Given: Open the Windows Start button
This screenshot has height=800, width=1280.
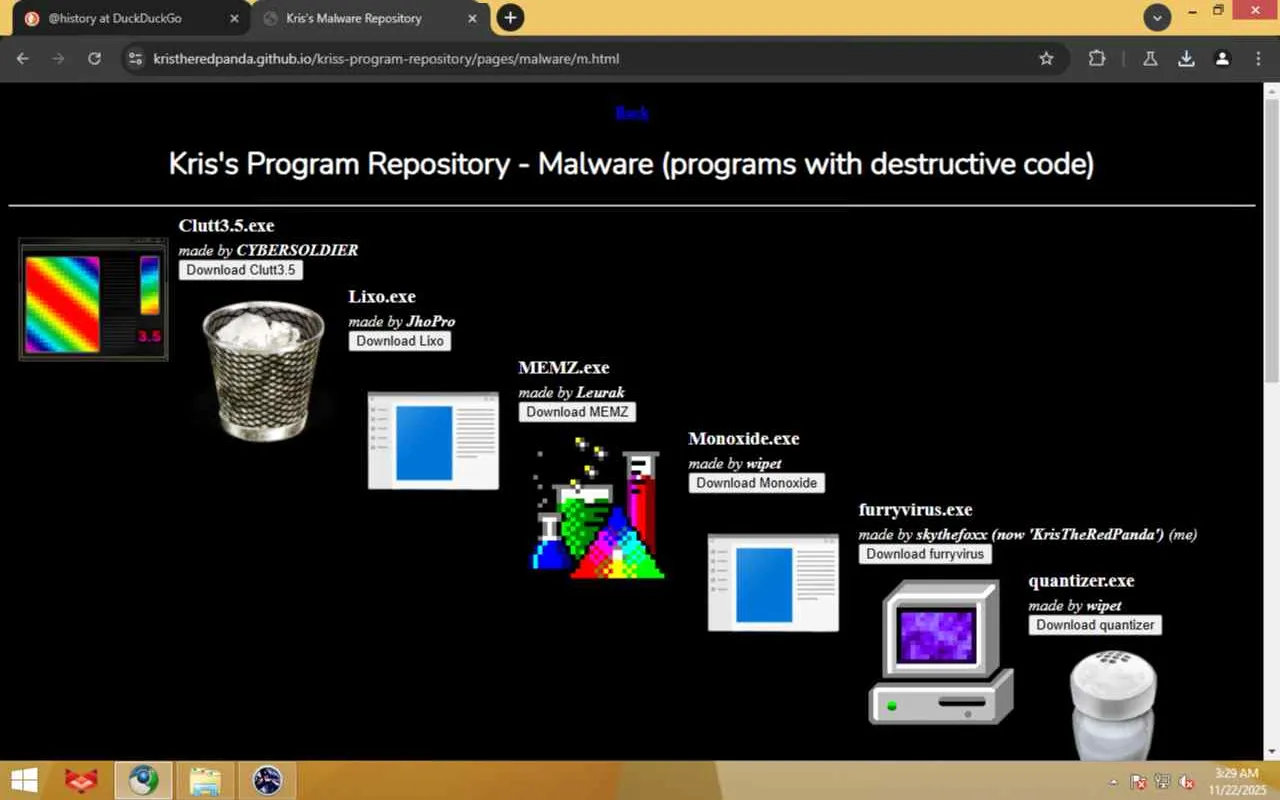Looking at the screenshot, I should point(23,780).
